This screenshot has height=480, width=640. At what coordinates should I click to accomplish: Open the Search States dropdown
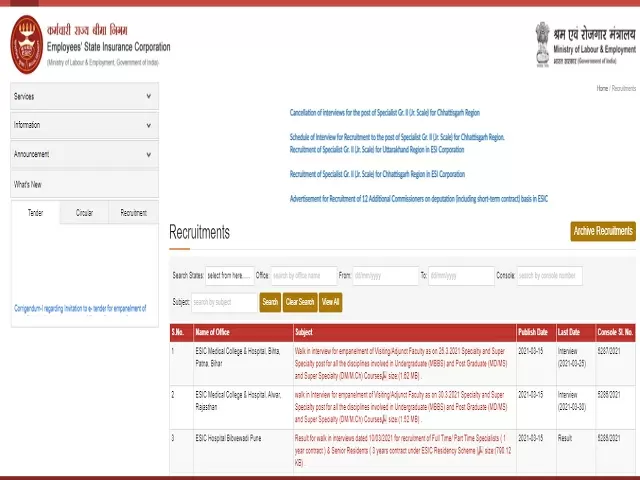(x=228, y=276)
